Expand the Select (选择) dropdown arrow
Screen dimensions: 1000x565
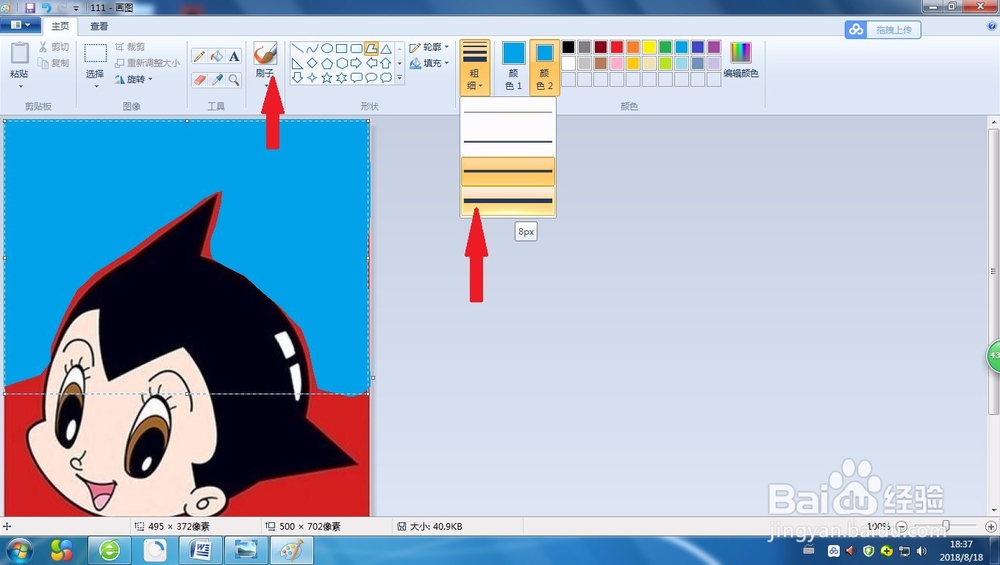(x=96, y=85)
